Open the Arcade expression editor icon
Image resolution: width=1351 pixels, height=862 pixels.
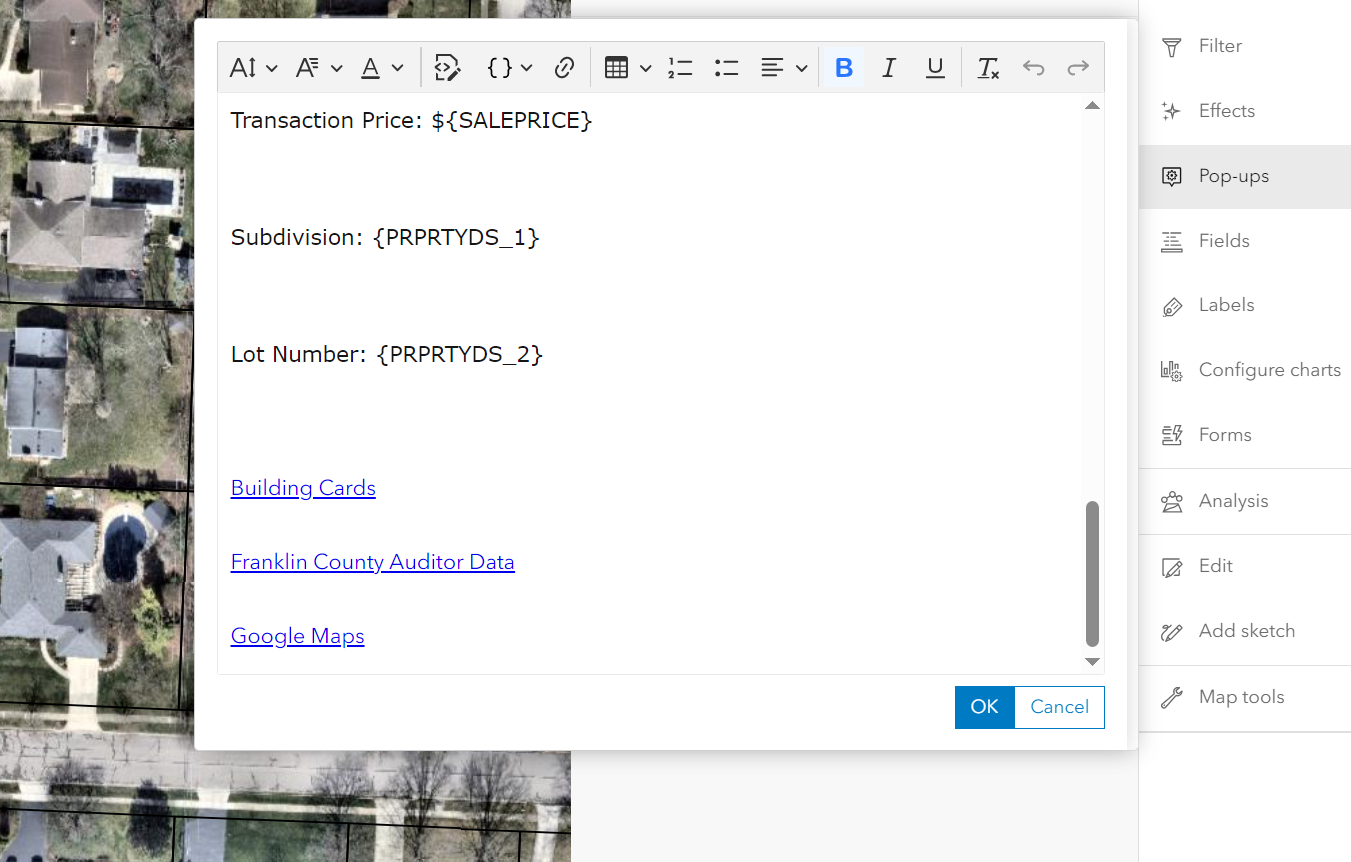pos(447,67)
